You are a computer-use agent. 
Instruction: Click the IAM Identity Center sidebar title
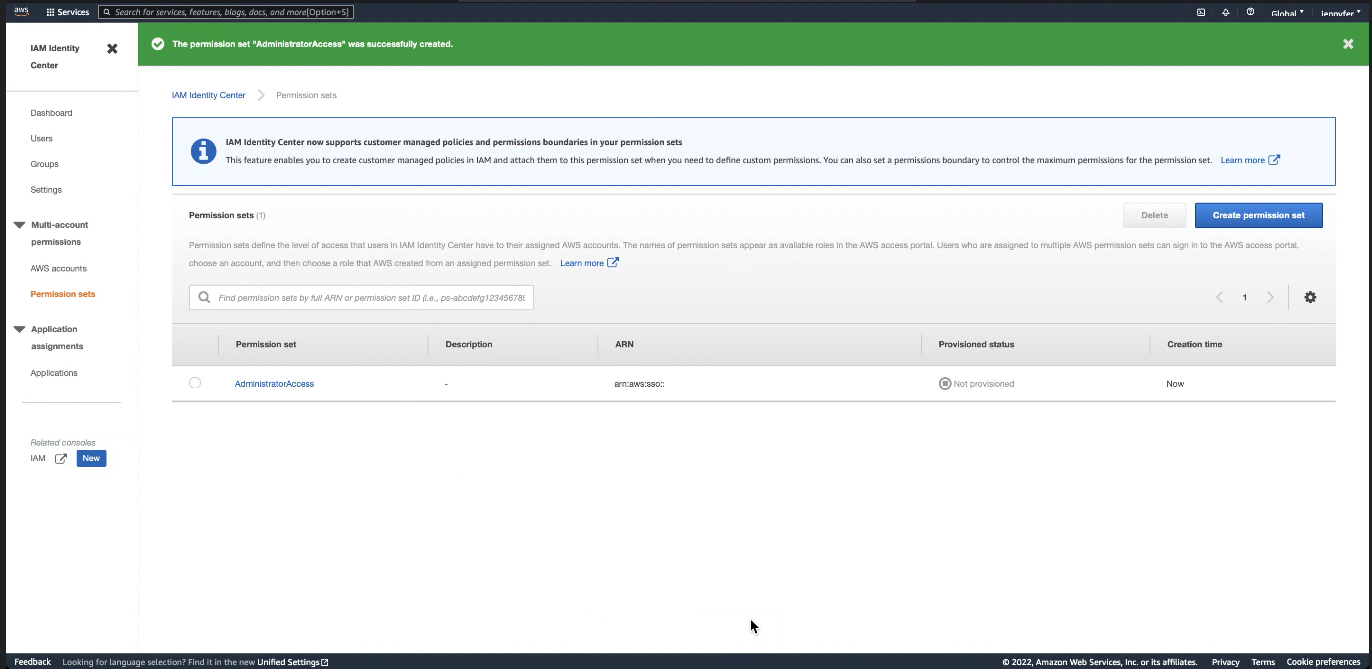55,56
